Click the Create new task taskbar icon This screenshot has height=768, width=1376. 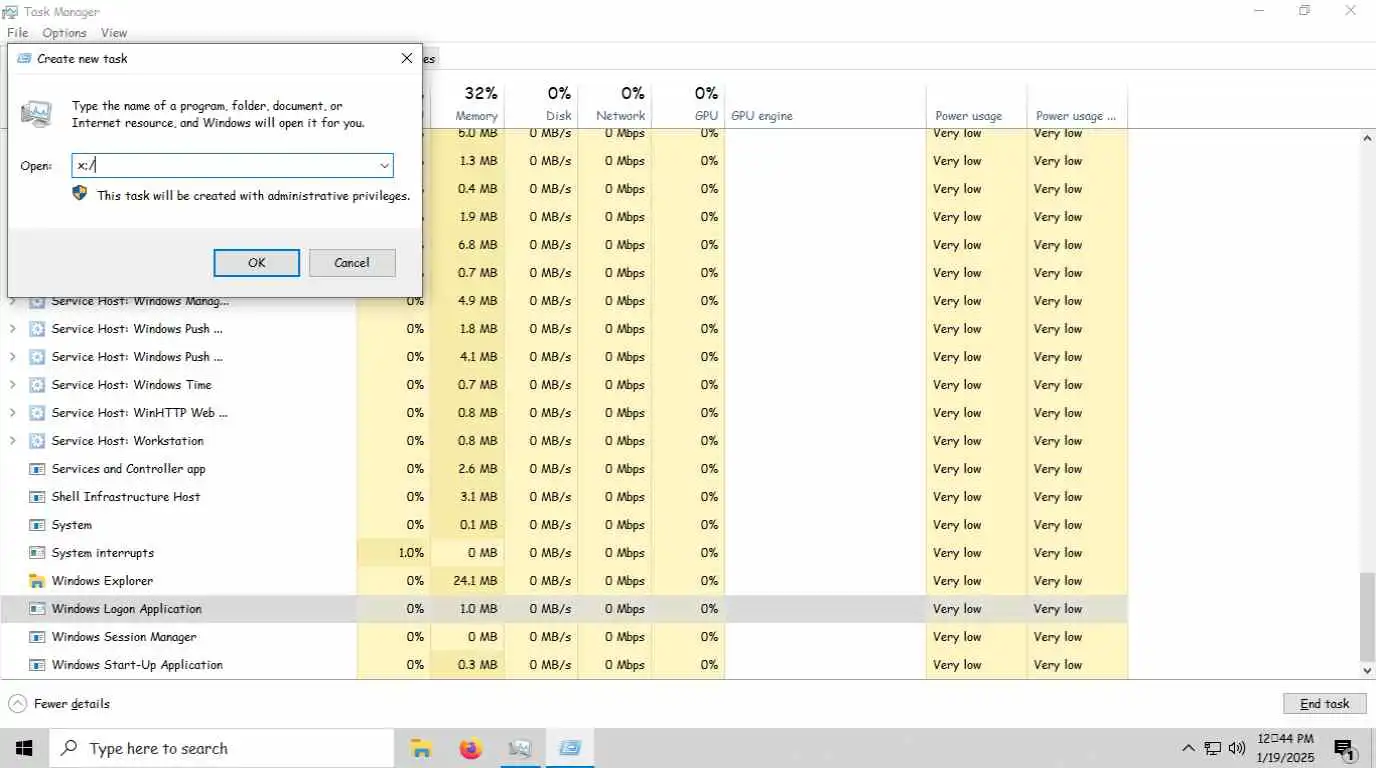tap(570, 748)
